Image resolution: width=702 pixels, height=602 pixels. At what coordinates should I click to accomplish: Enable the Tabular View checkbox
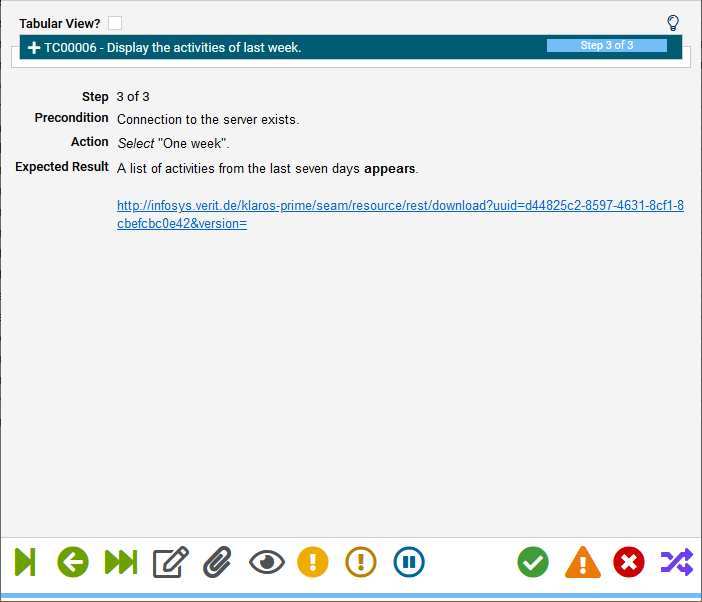coord(115,23)
